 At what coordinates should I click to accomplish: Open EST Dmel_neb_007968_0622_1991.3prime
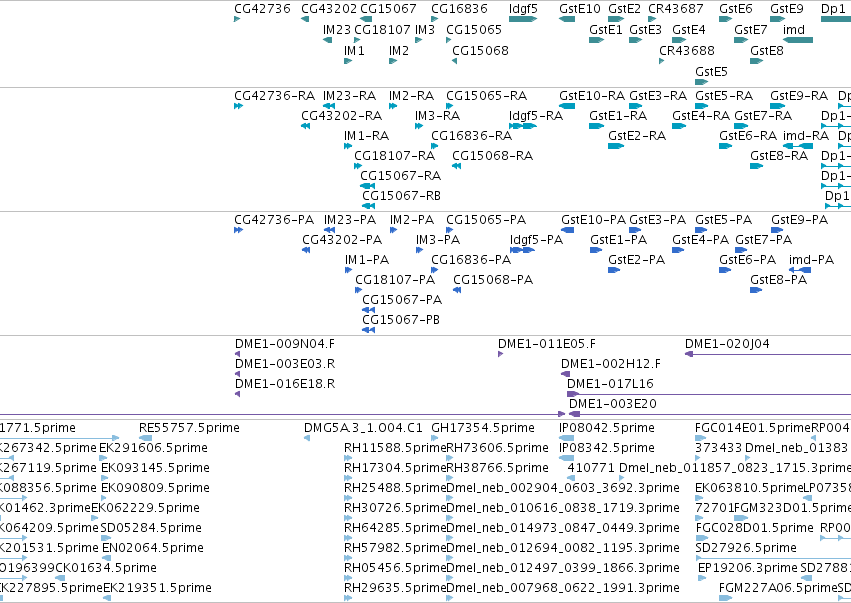563,588
